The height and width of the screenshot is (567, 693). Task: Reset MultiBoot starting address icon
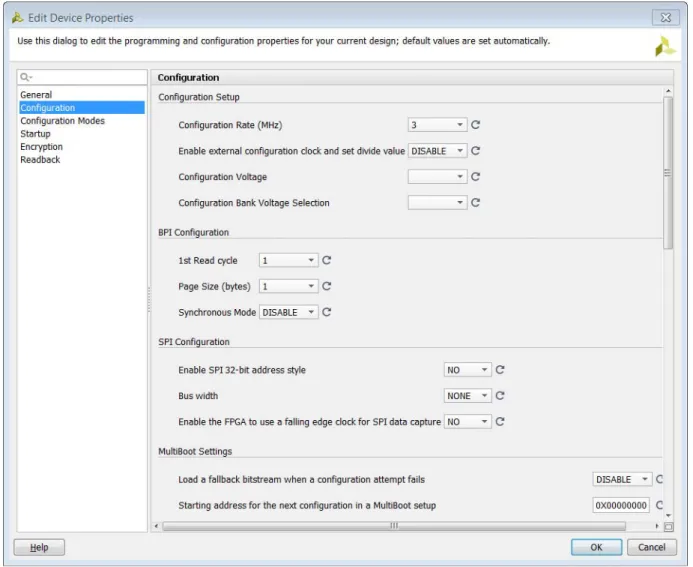coord(659,505)
